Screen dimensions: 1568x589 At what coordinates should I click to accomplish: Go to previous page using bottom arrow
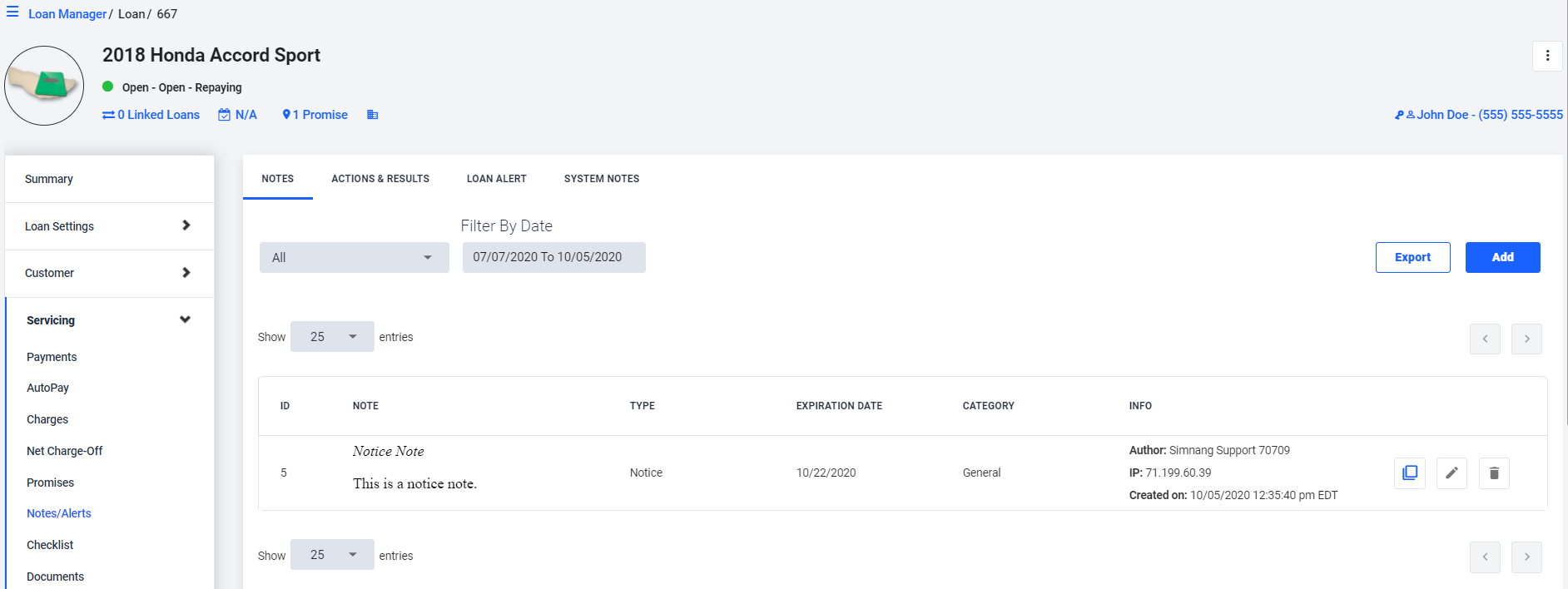[1485, 557]
